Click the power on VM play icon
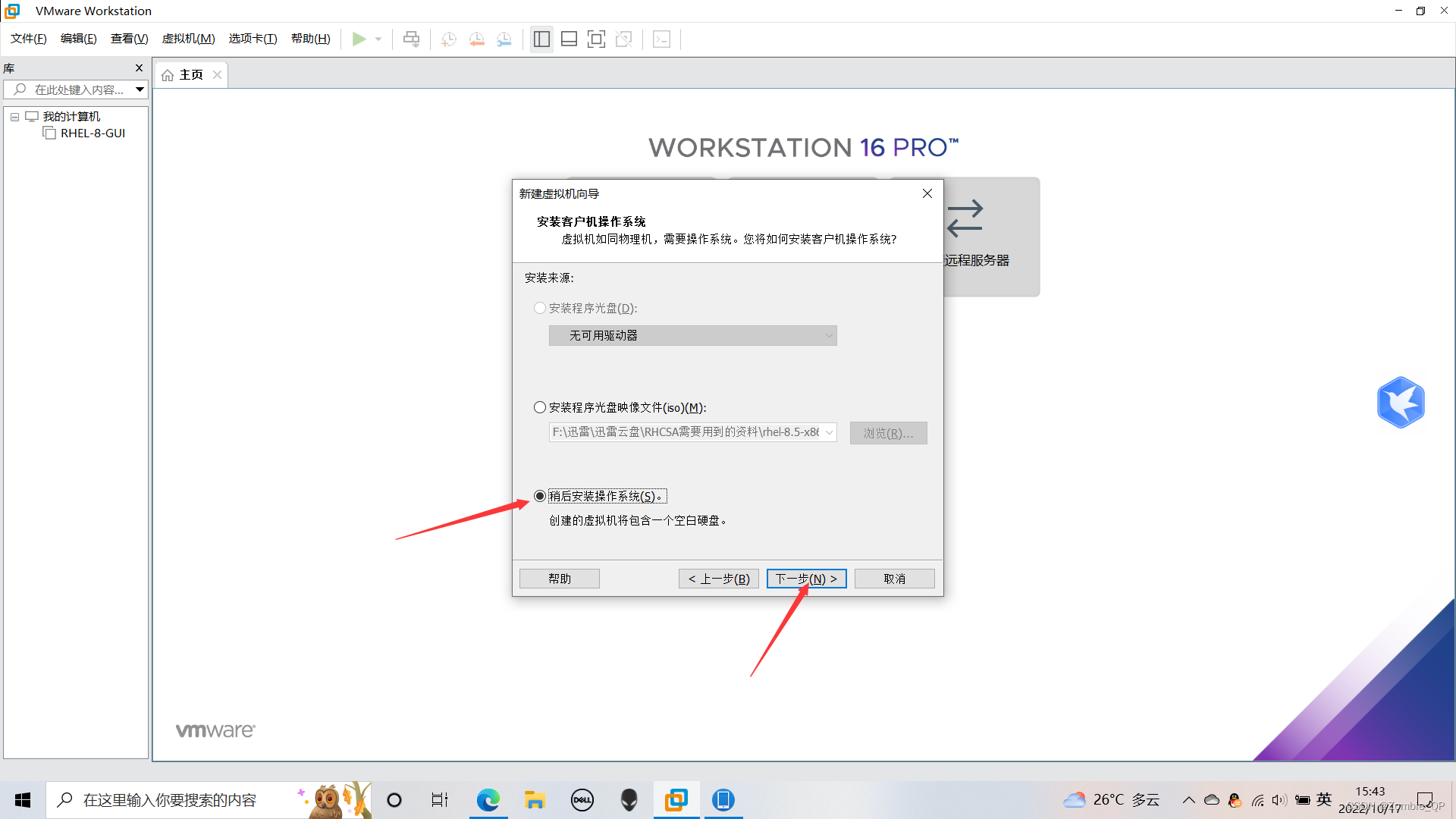Image resolution: width=1456 pixels, height=819 pixels. tap(356, 39)
